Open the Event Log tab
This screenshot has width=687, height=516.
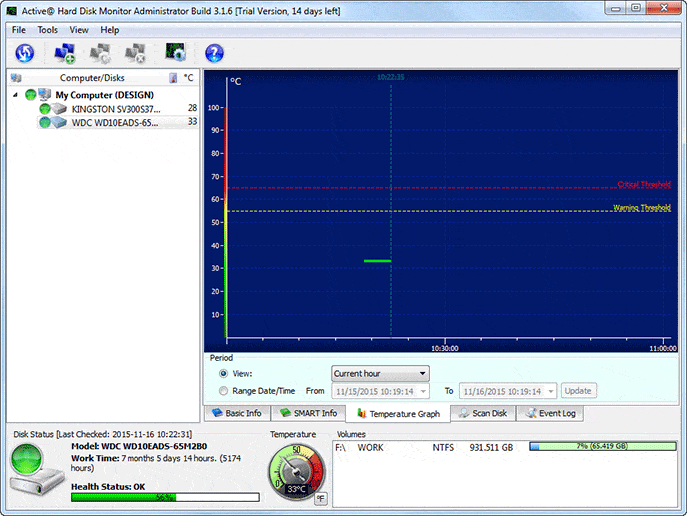point(549,413)
